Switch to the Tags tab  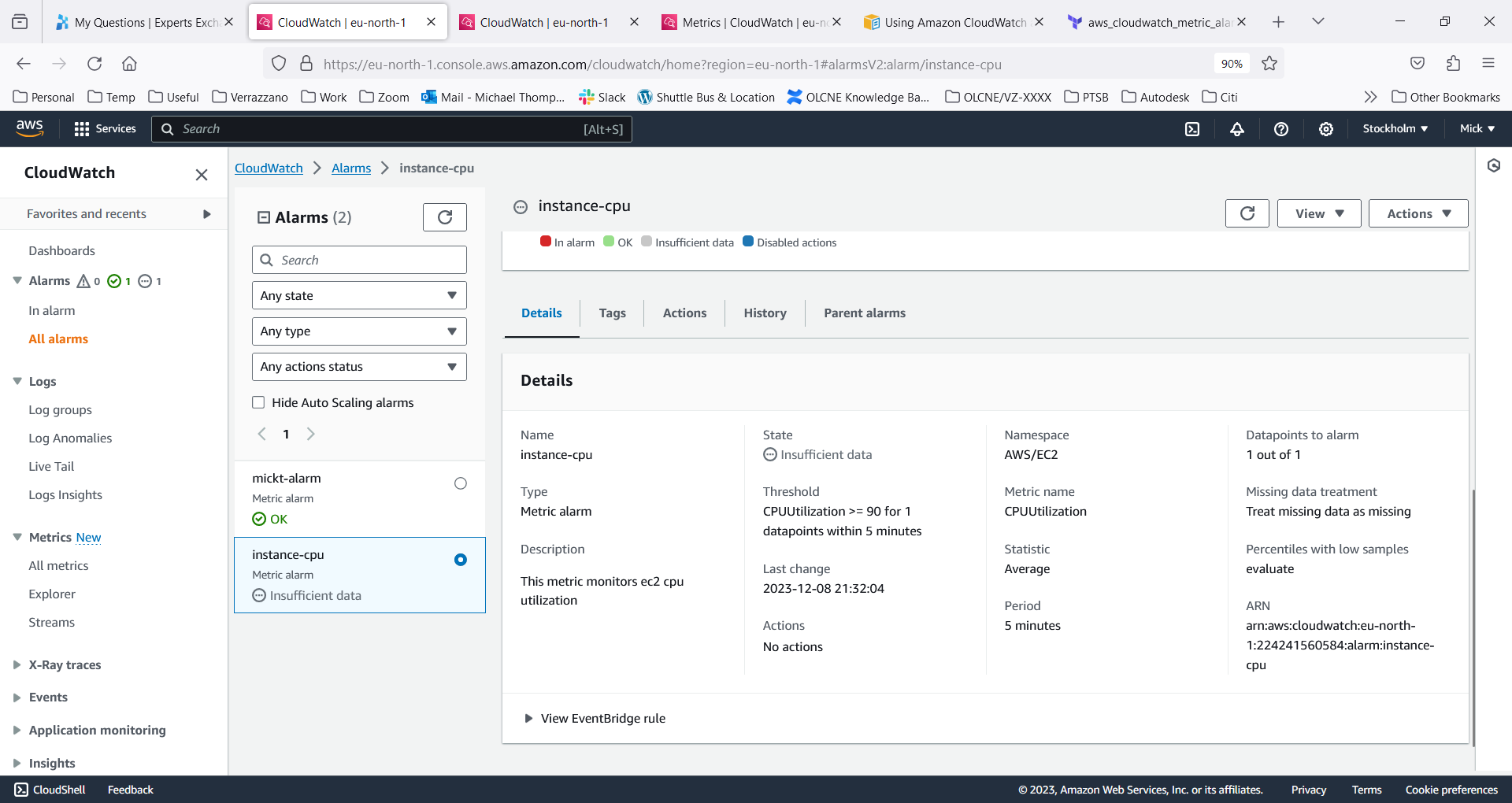(x=612, y=313)
